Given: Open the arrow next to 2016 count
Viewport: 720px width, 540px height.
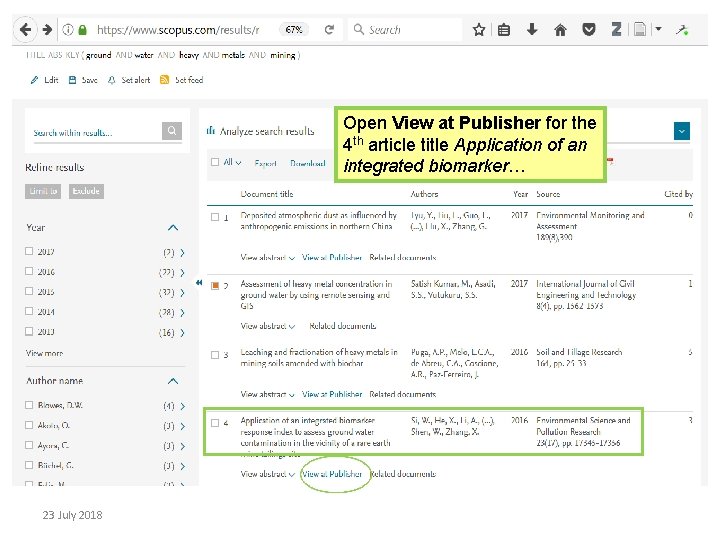Looking at the screenshot, I should (x=183, y=273).
